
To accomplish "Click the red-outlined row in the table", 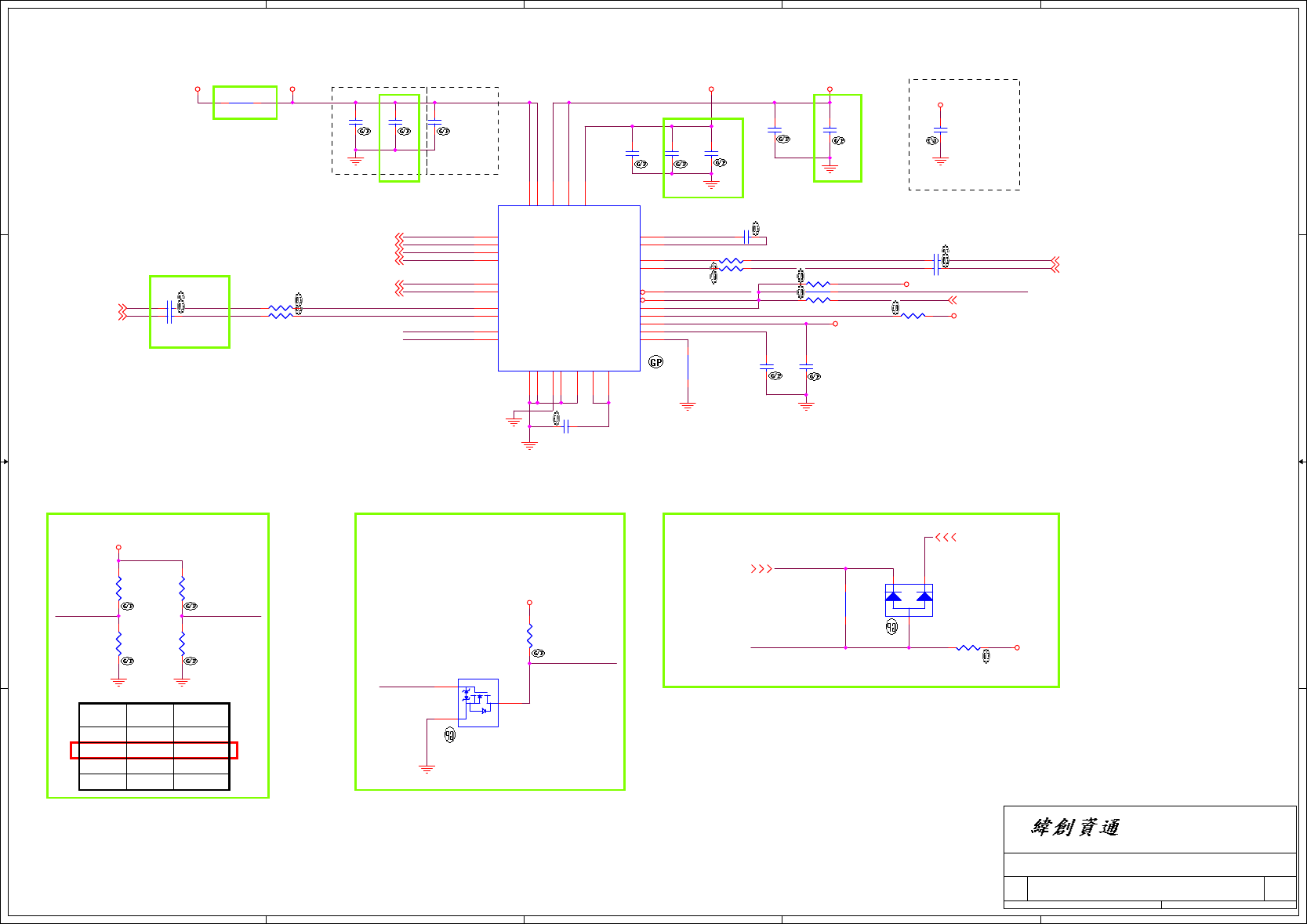I will pyautogui.click(x=154, y=750).
